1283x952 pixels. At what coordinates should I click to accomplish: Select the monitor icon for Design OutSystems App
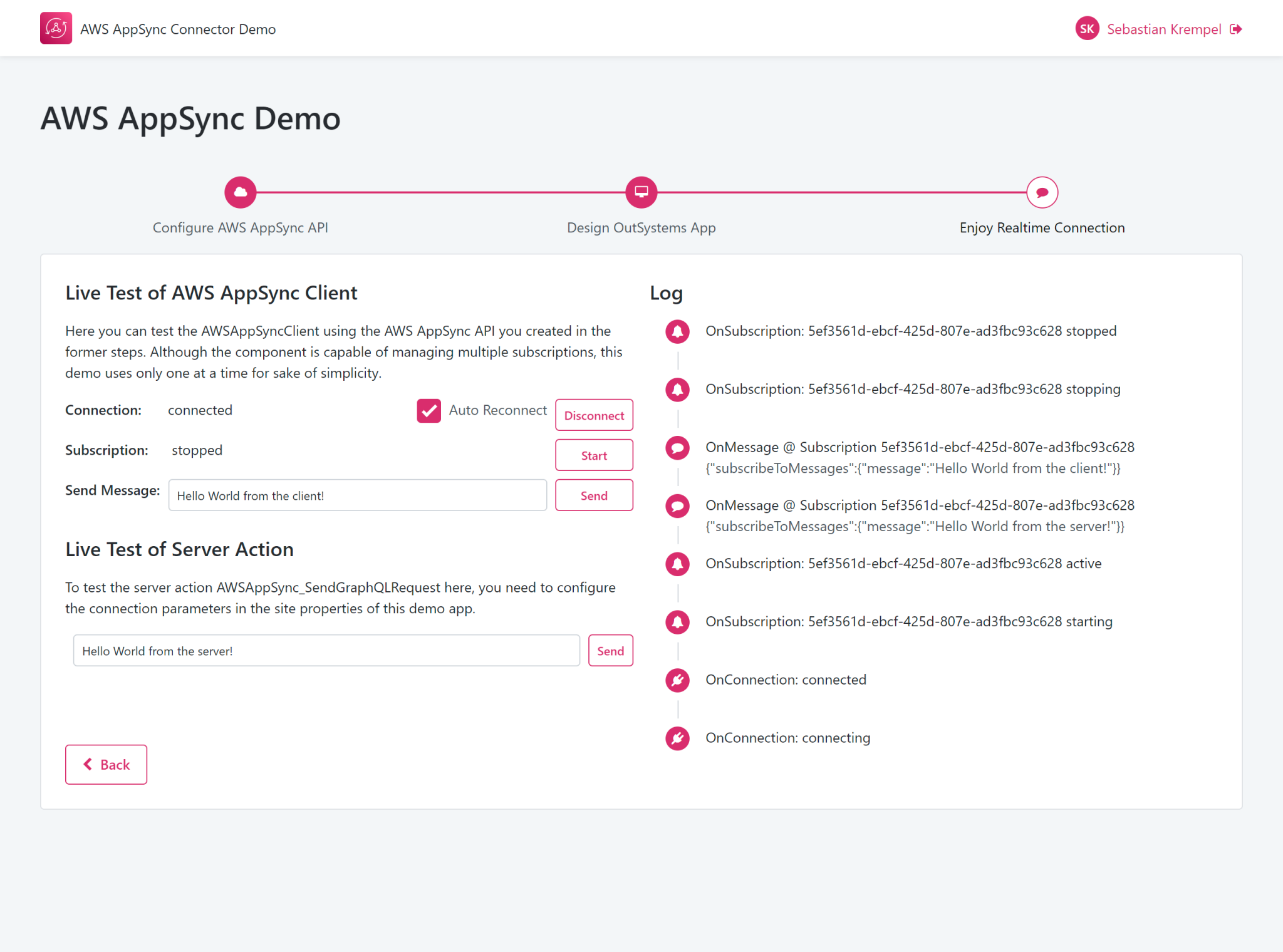point(641,192)
